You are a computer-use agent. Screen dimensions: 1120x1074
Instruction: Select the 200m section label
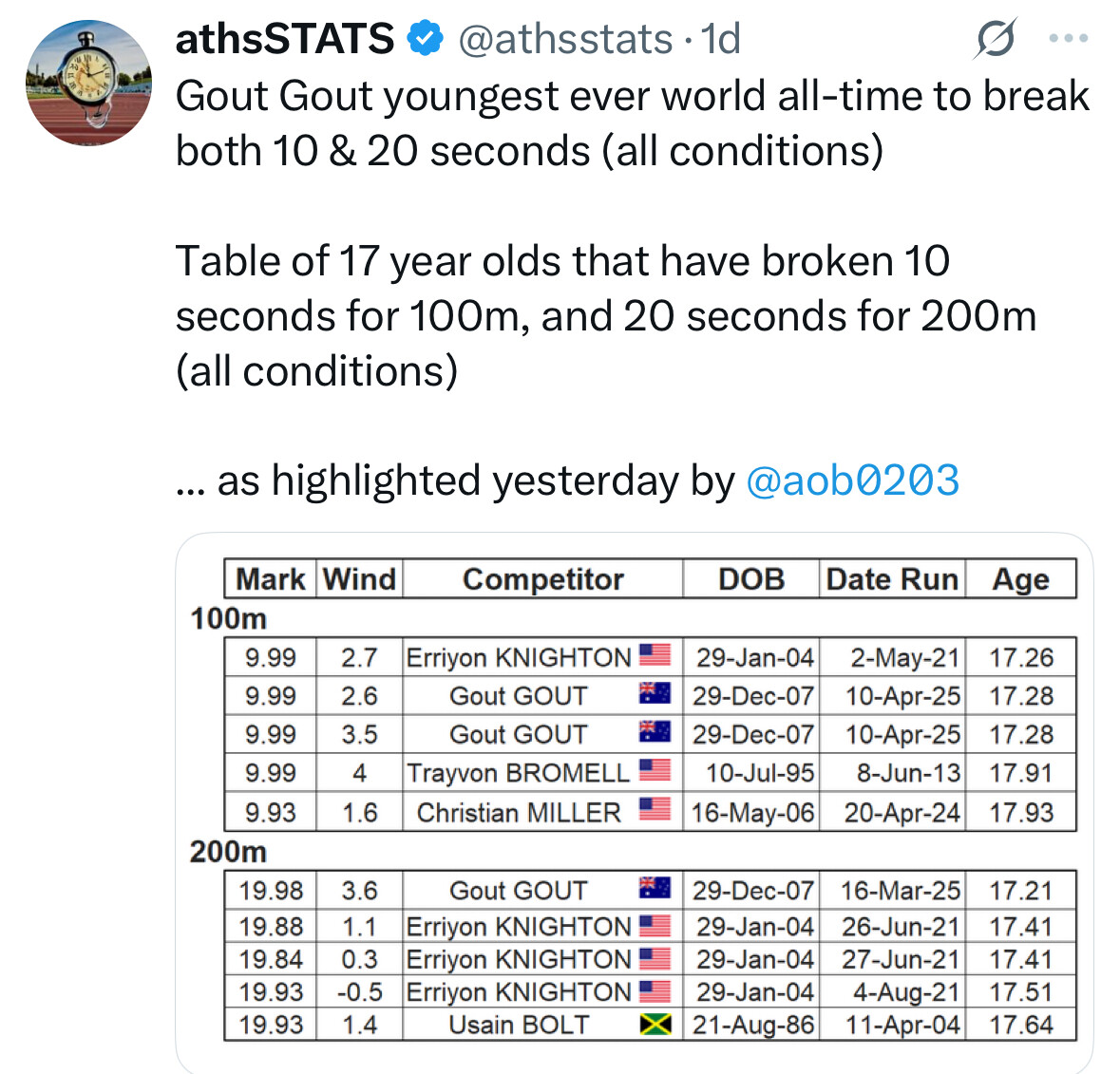pos(228,852)
